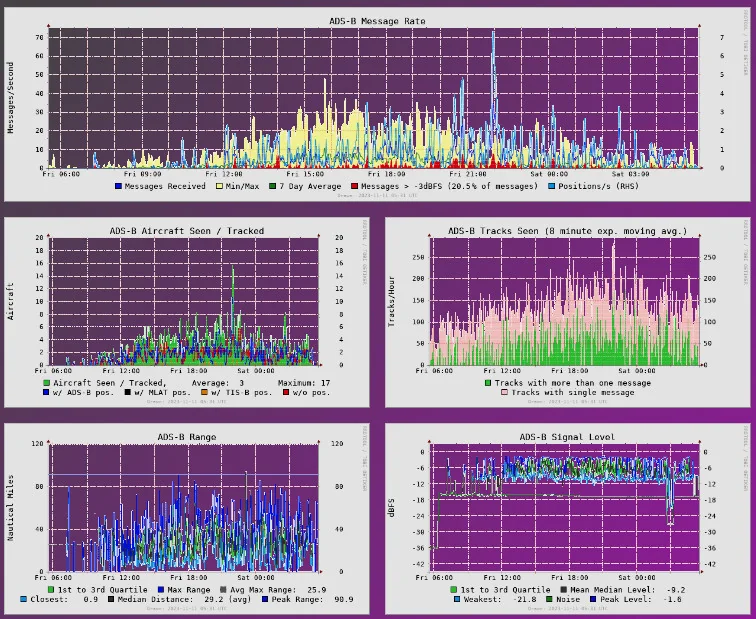Select the blue w/ ADS-B pos. swatch
The image size is (756, 619).
tap(47, 393)
